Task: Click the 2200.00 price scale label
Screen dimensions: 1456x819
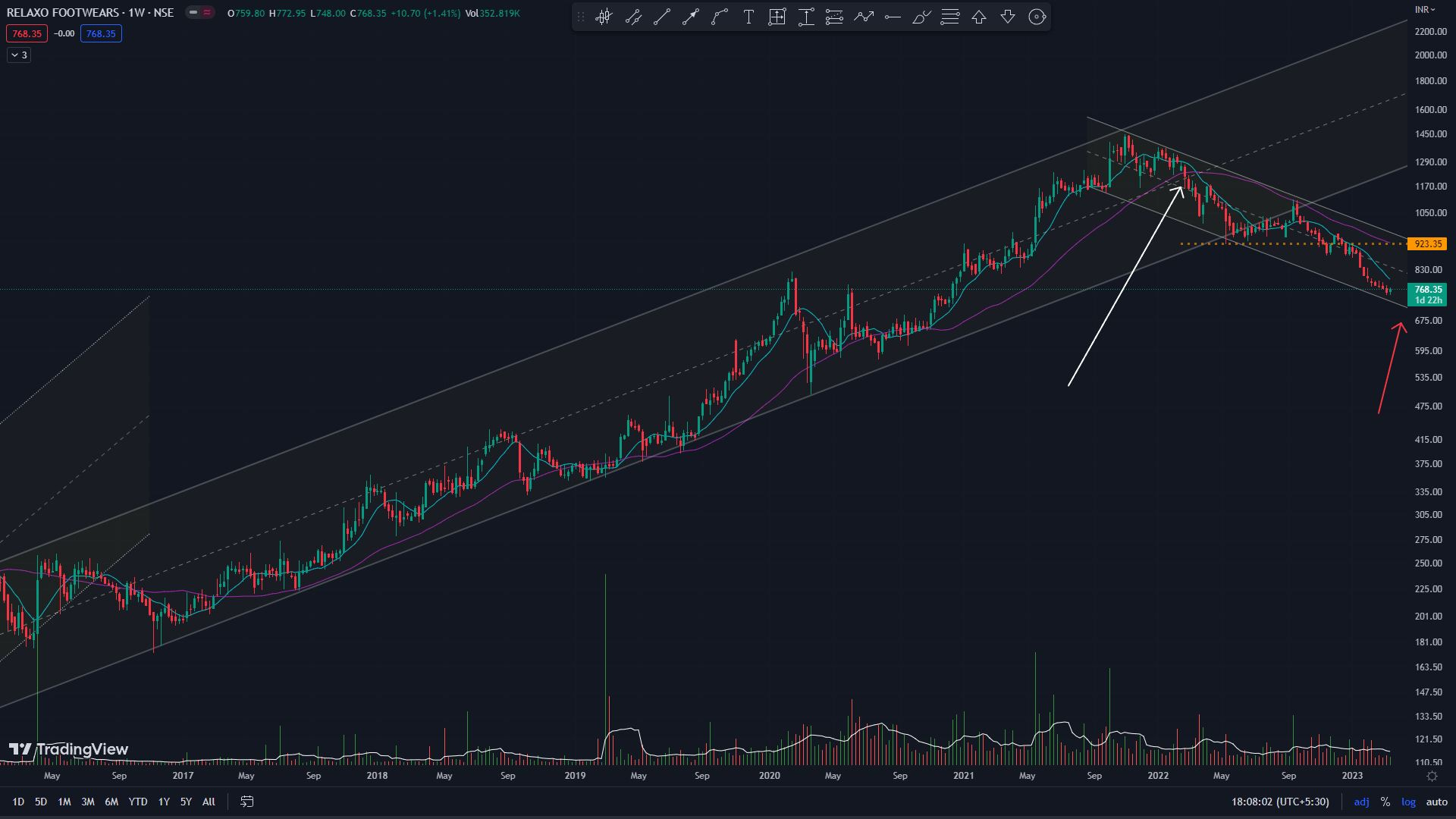Action: tap(1431, 31)
